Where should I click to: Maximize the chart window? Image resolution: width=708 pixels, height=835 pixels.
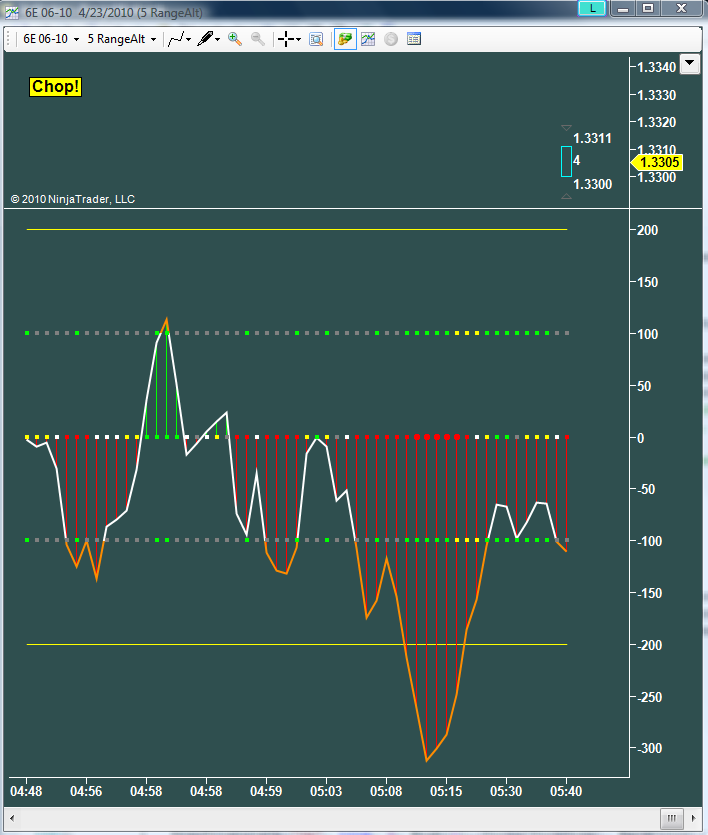pos(648,9)
